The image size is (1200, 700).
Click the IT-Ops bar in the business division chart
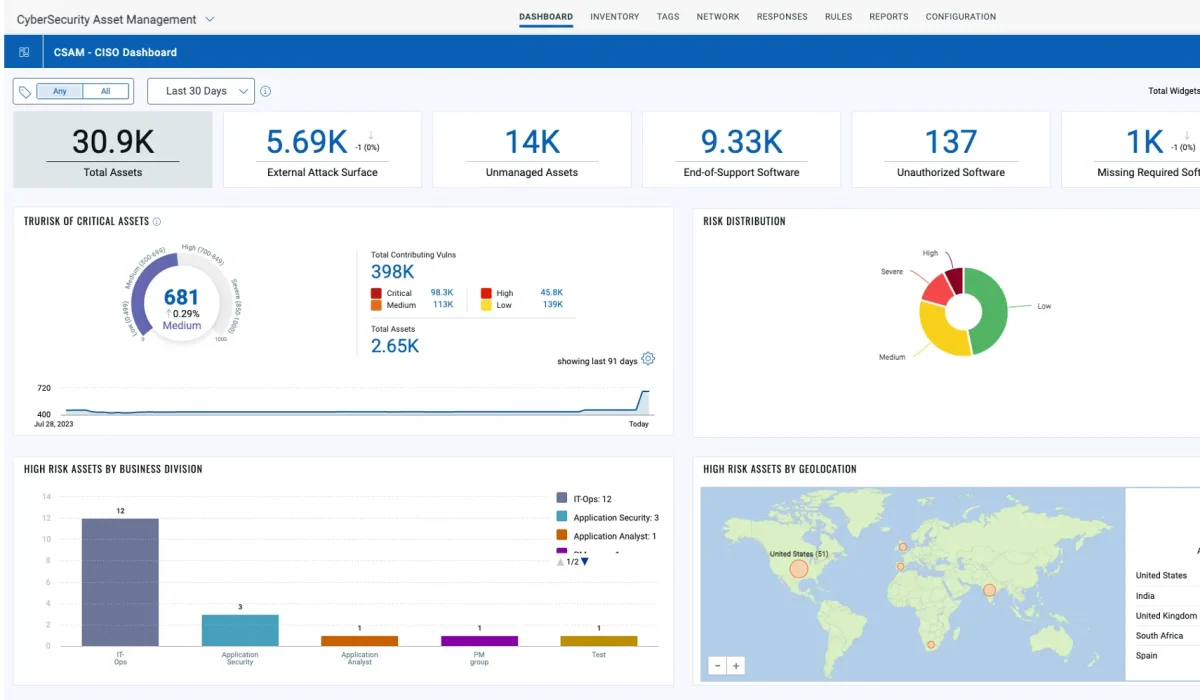[120, 580]
